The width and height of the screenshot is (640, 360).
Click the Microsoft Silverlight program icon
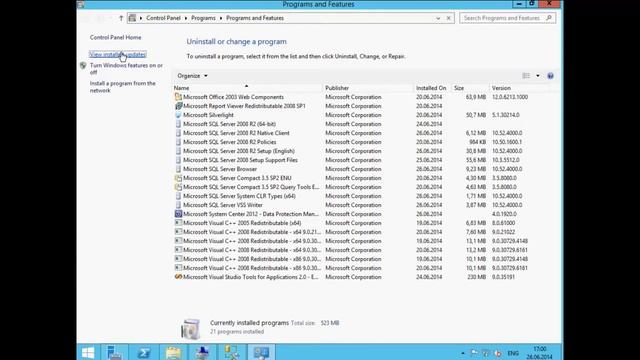178,115
